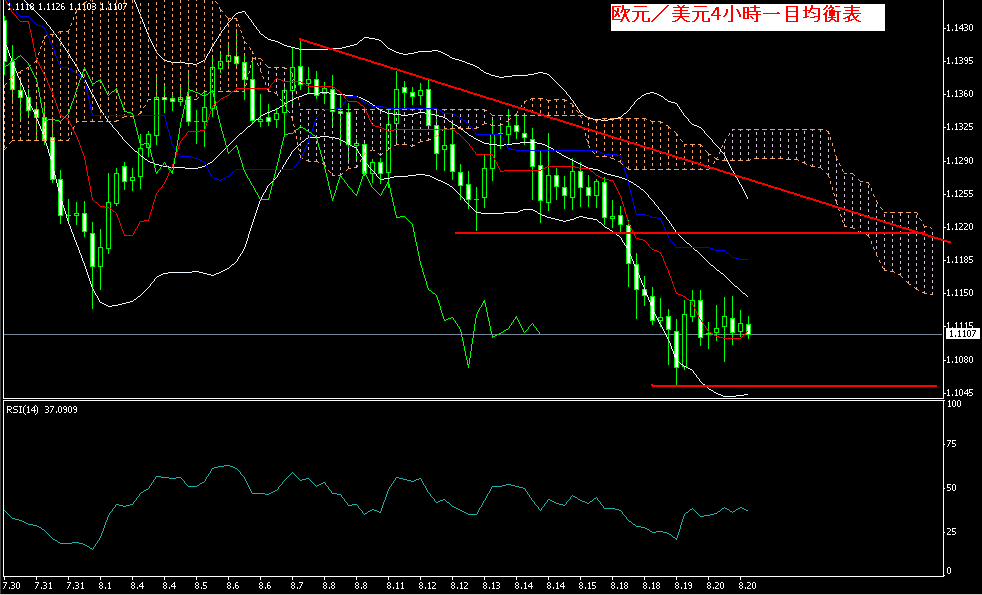Click the RSI scale value 75
Screen dimensions: 982x595
coord(952,445)
